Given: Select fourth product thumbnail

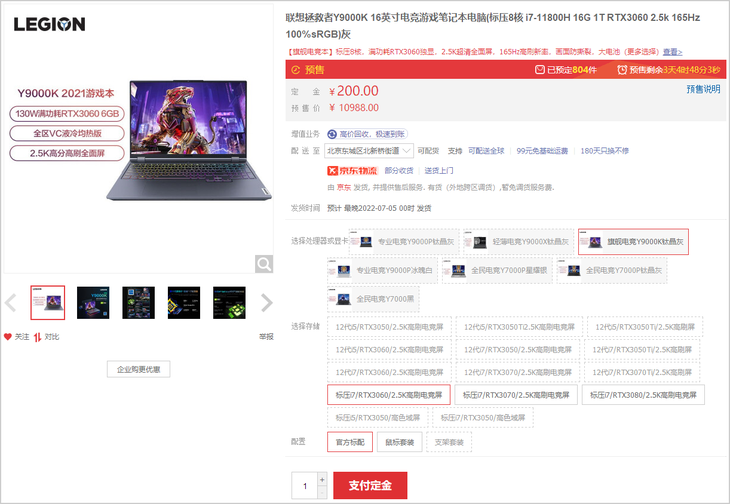Looking at the screenshot, I should coord(184,302).
